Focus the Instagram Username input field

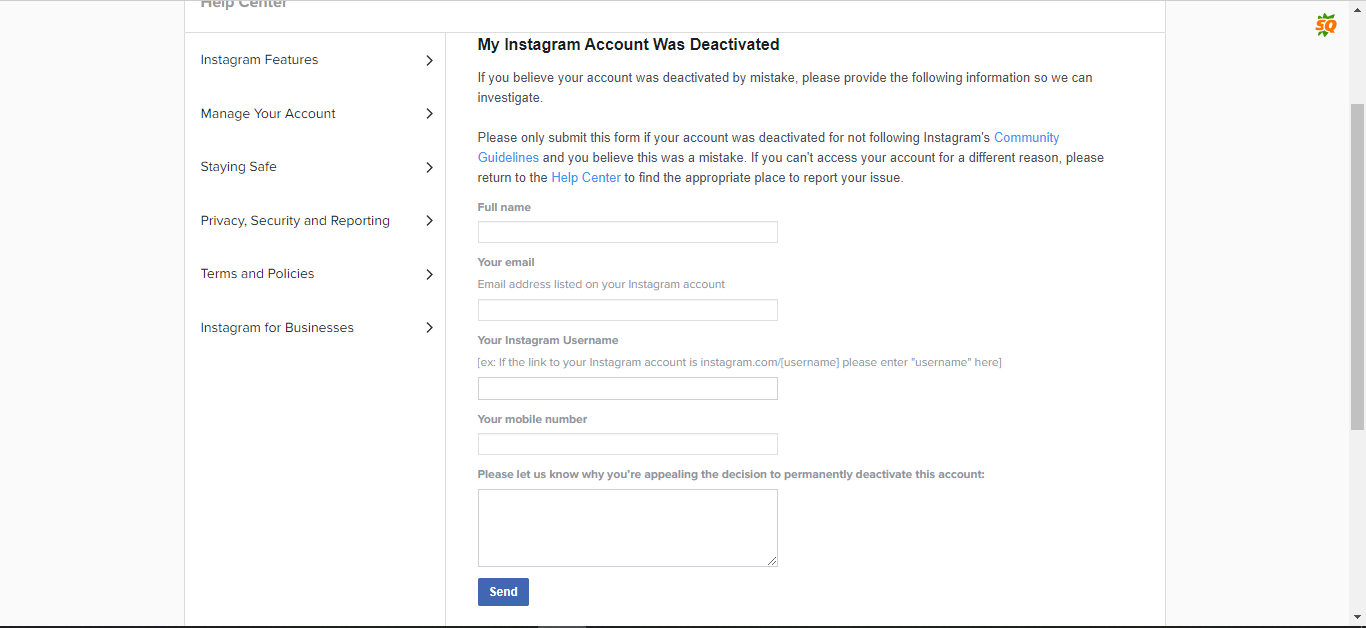[628, 388]
